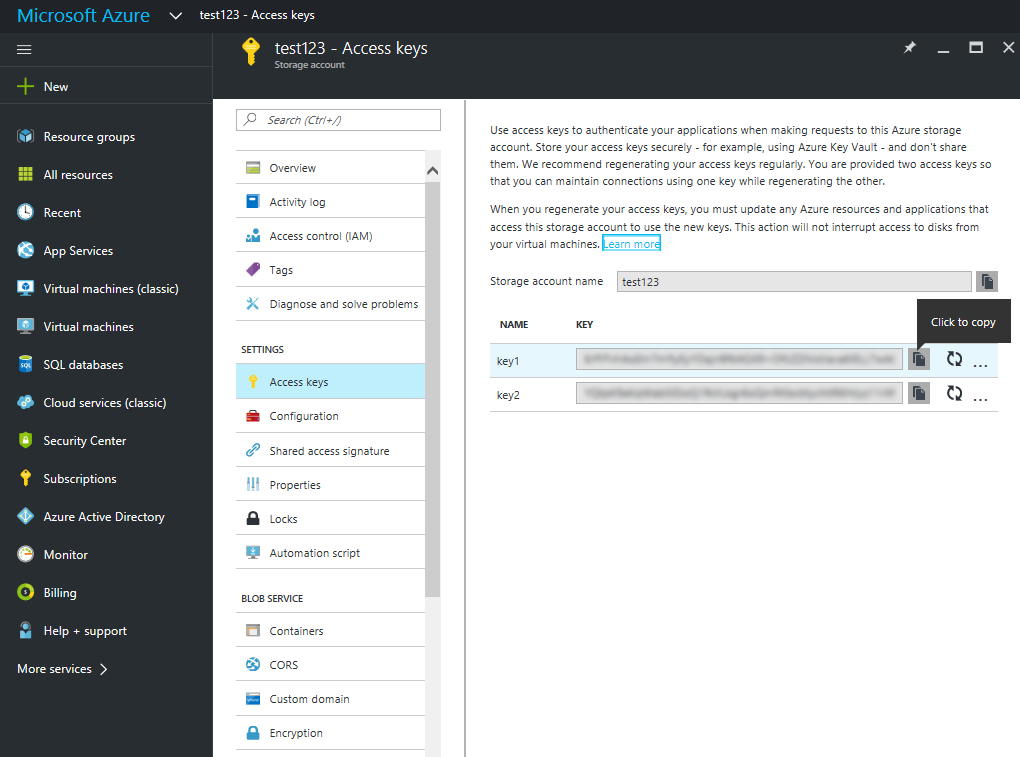The height and width of the screenshot is (757, 1020).
Task: Click the Security Center shield icon
Action: point(25,440)
